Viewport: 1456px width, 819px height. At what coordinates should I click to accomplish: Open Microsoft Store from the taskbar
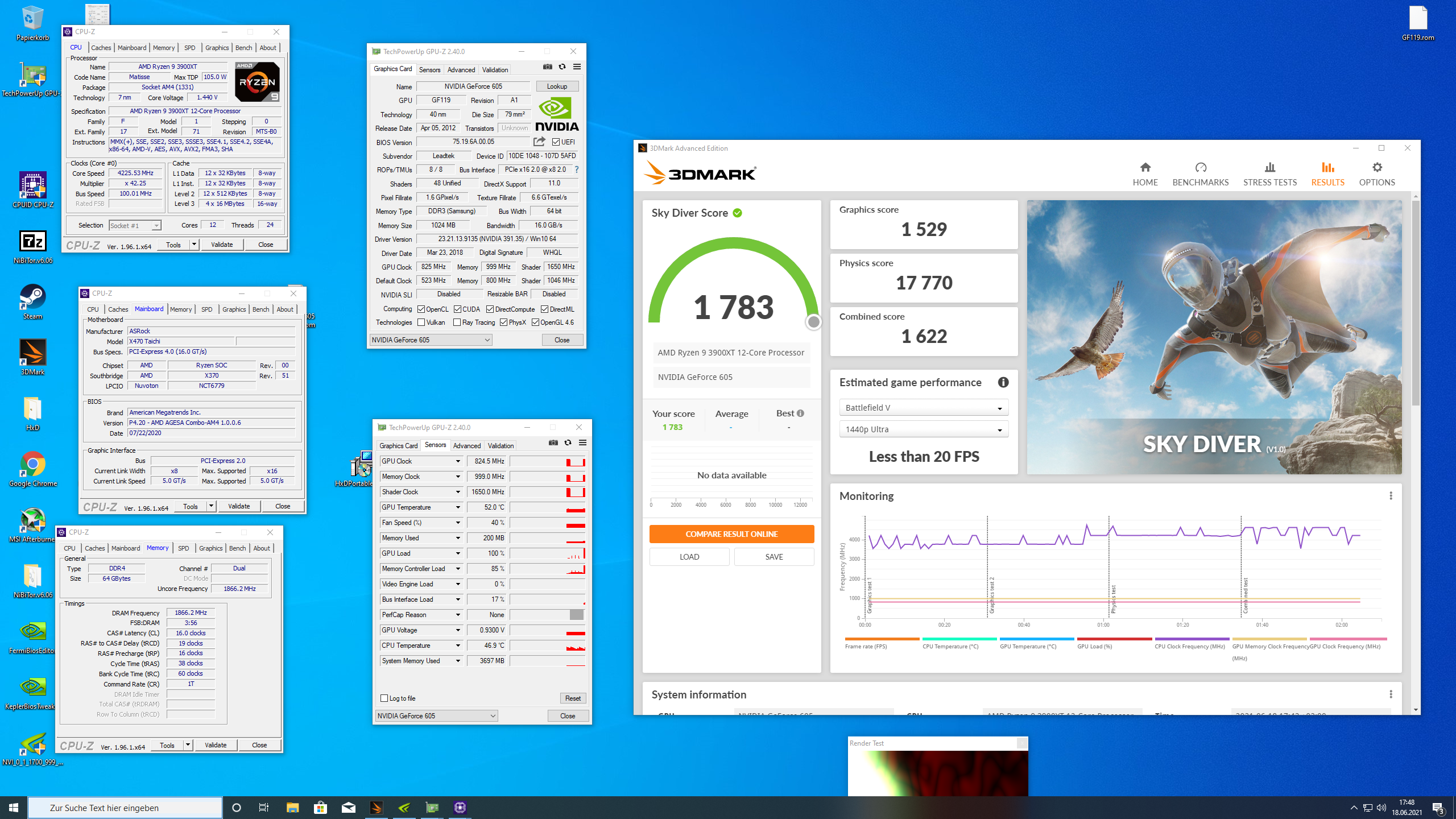tap(320, 808)
